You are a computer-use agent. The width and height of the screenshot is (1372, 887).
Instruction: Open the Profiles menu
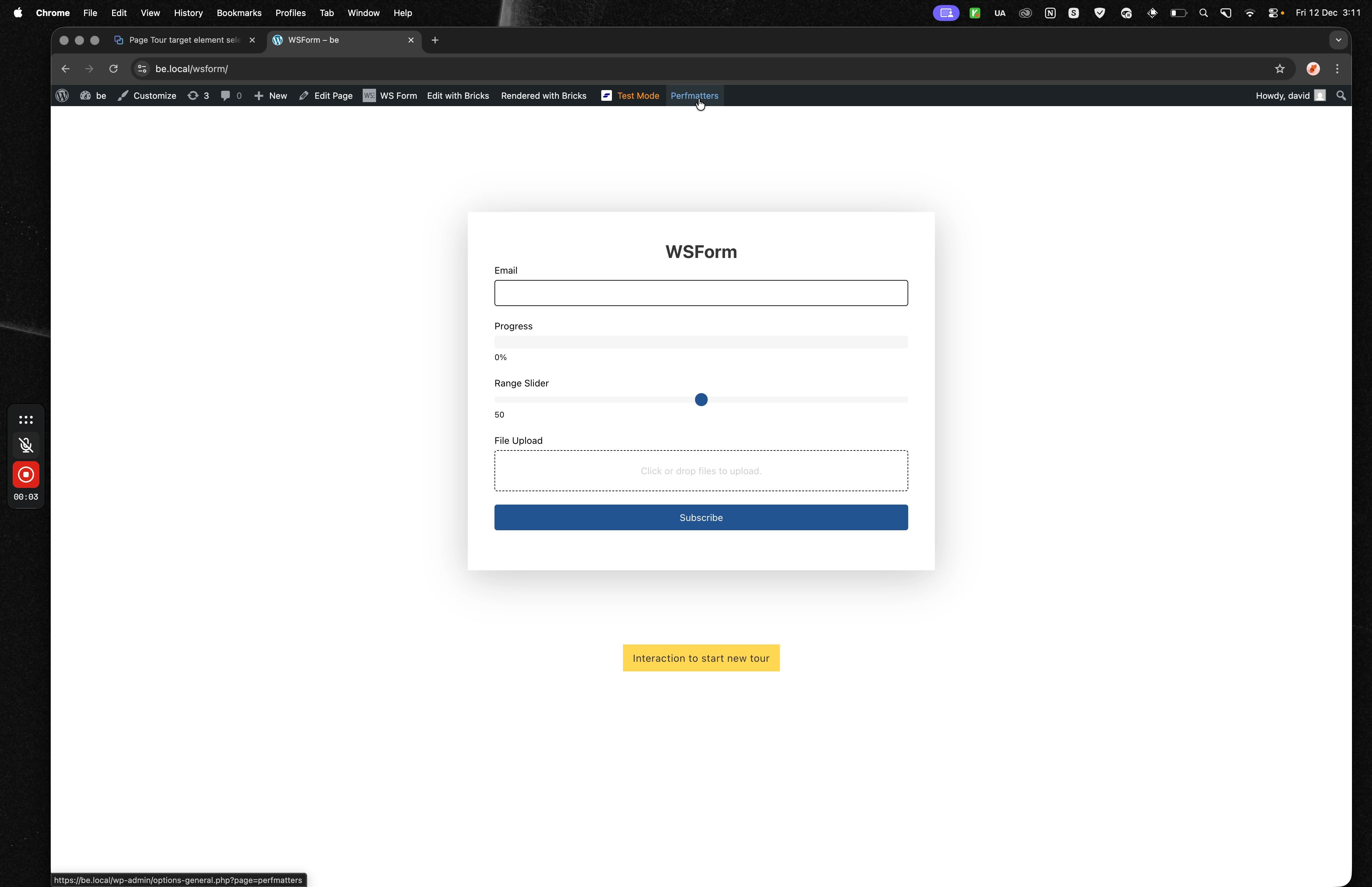[290, 13]
